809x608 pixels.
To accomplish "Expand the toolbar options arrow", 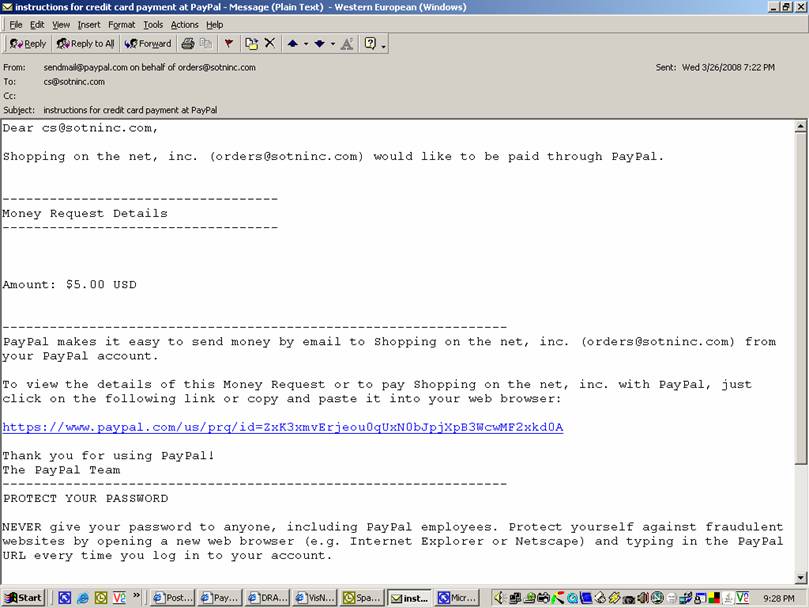I will tap(383, 45).
